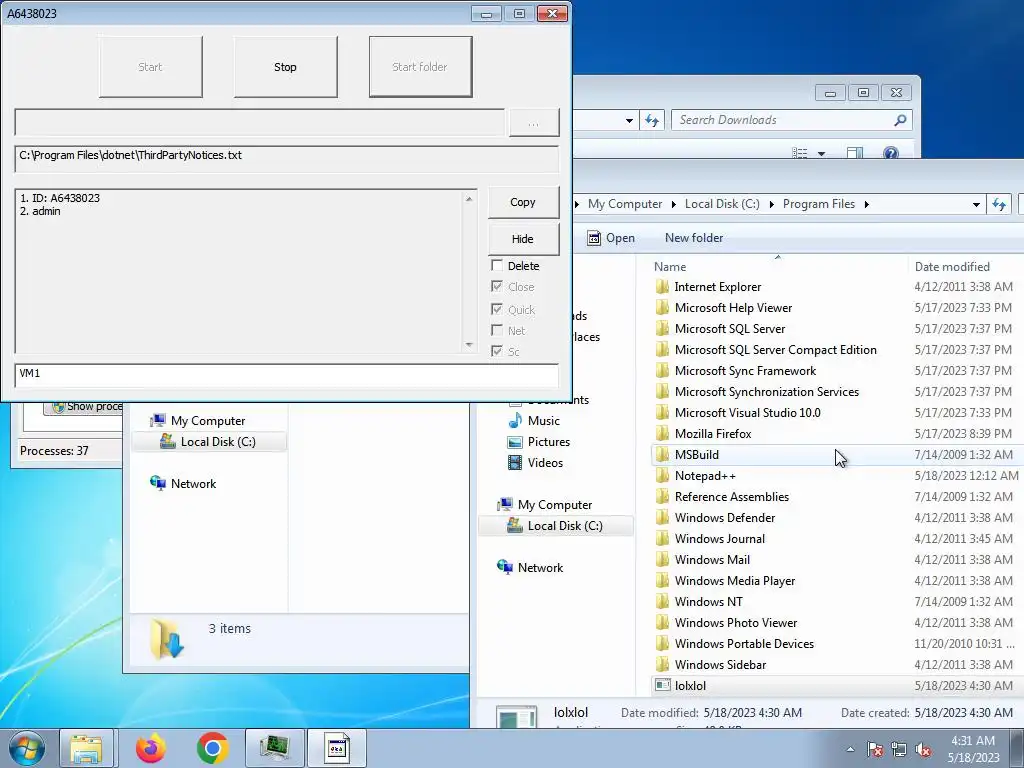The width and height of the screenshot is (1024, 768).
Task: Click Local Disk (C:) in the breadcrumb
Action: pyautogui.click(x=722, y=204)
